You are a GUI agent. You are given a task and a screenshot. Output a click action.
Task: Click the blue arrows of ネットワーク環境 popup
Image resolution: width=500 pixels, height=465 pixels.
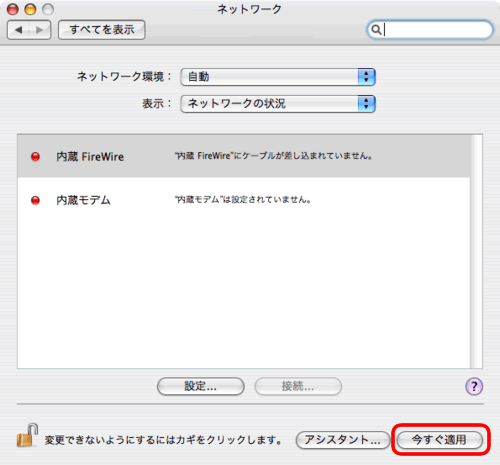tap(367, 77)
